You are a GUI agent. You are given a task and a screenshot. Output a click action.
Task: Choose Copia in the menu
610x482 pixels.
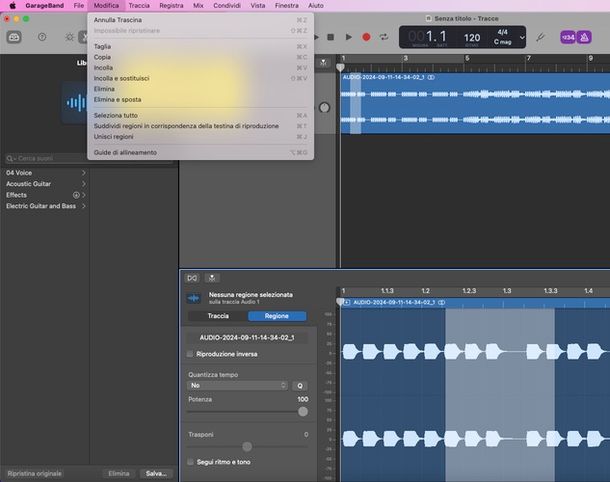[x=200, y=57]
